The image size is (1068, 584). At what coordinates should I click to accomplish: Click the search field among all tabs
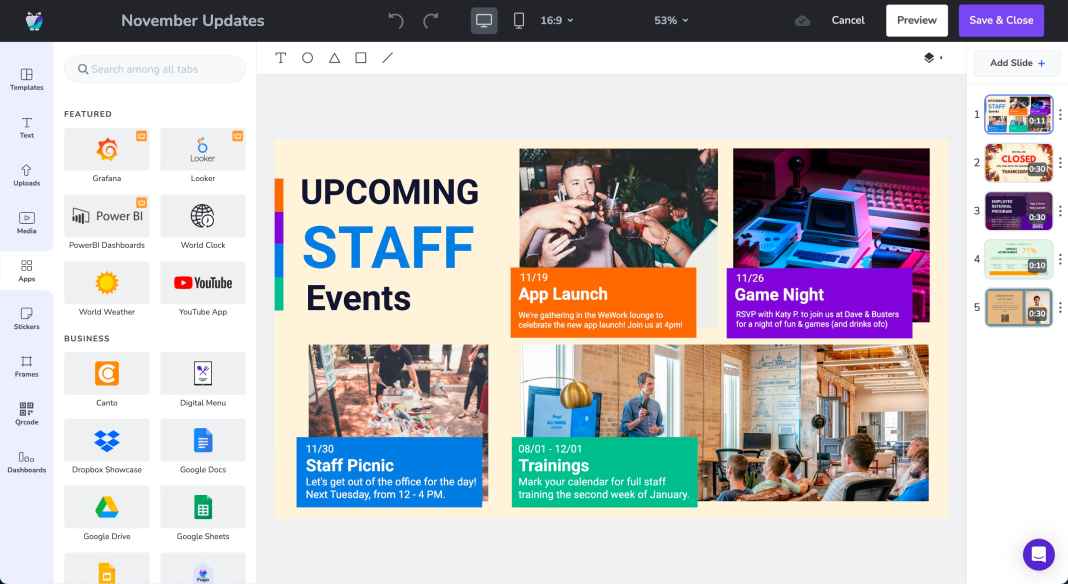[x=154, y=69]
